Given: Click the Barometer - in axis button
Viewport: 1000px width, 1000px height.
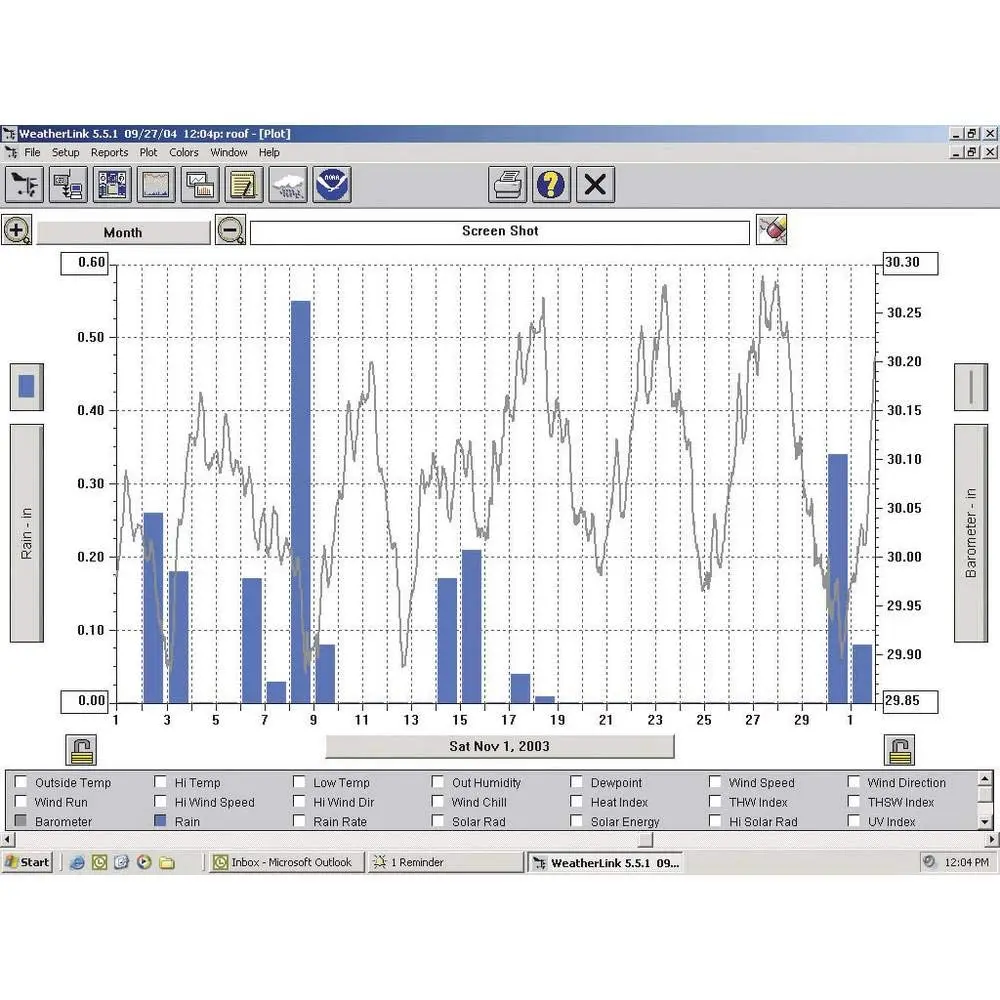Looking at the screenshot, I should point(971,533).
